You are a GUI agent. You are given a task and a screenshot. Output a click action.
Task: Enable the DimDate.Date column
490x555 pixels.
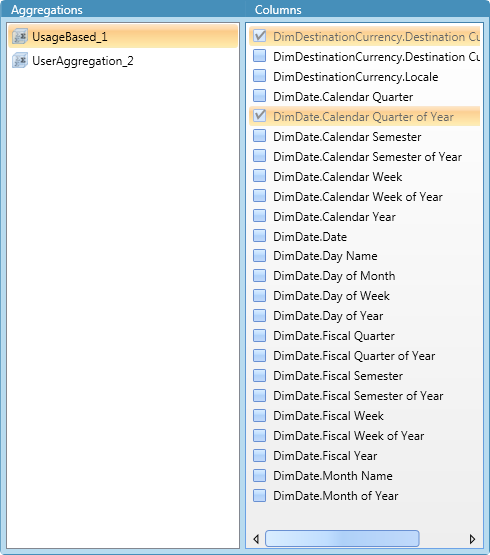260,236
